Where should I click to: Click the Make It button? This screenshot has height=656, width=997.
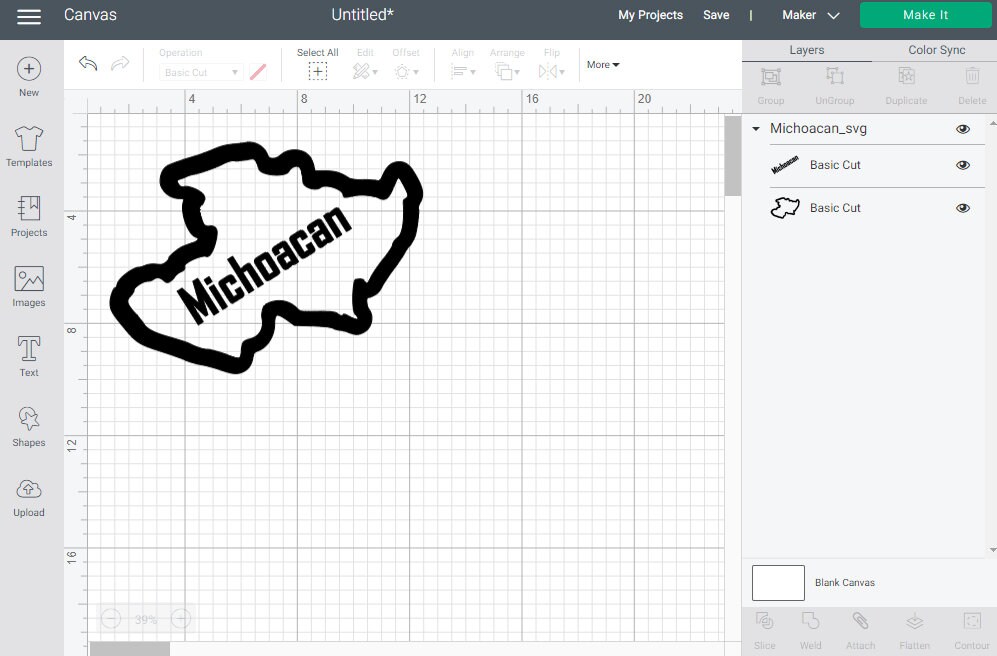[x=925, y=15]
